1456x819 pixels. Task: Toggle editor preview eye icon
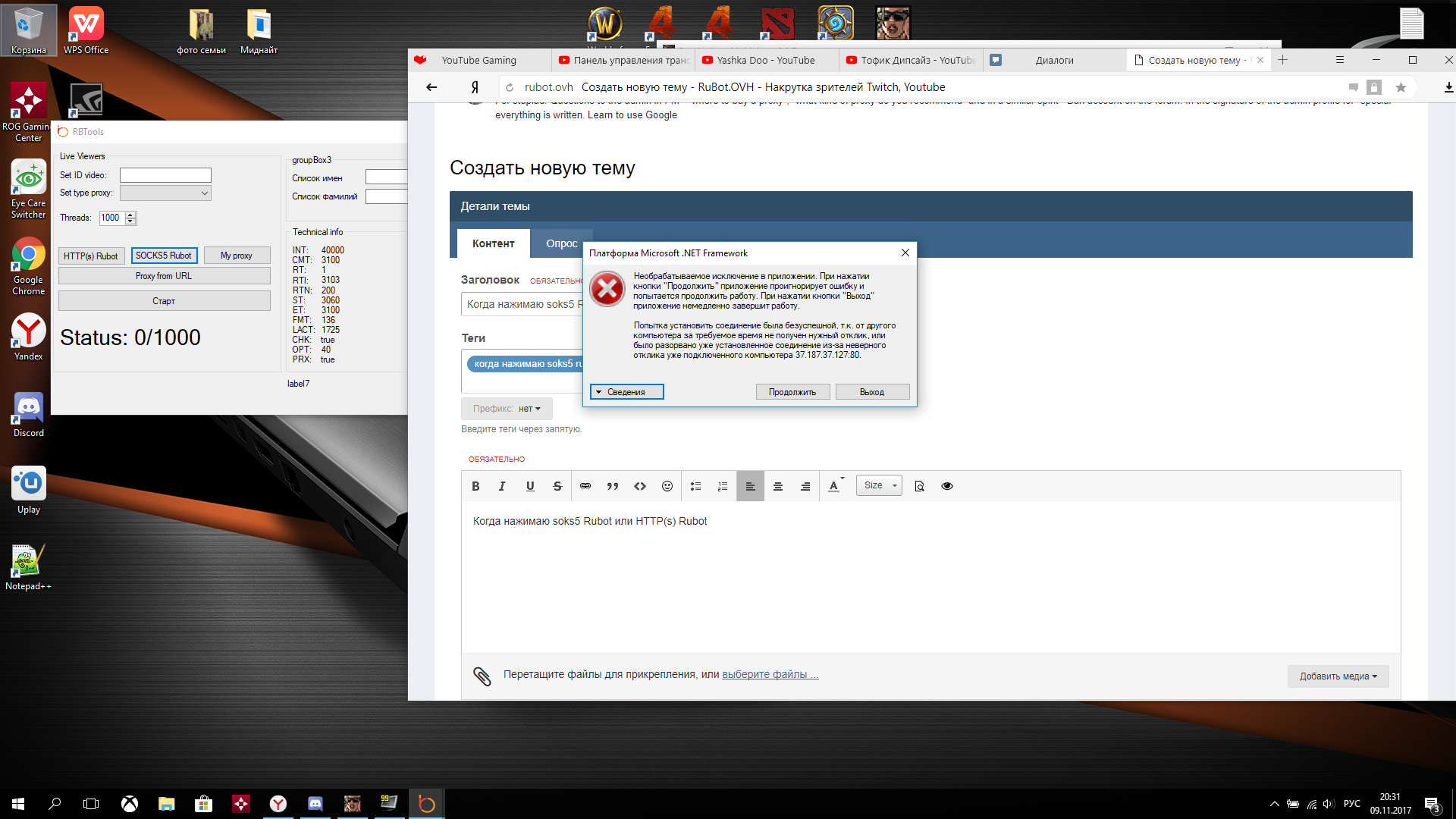point(947,486)
